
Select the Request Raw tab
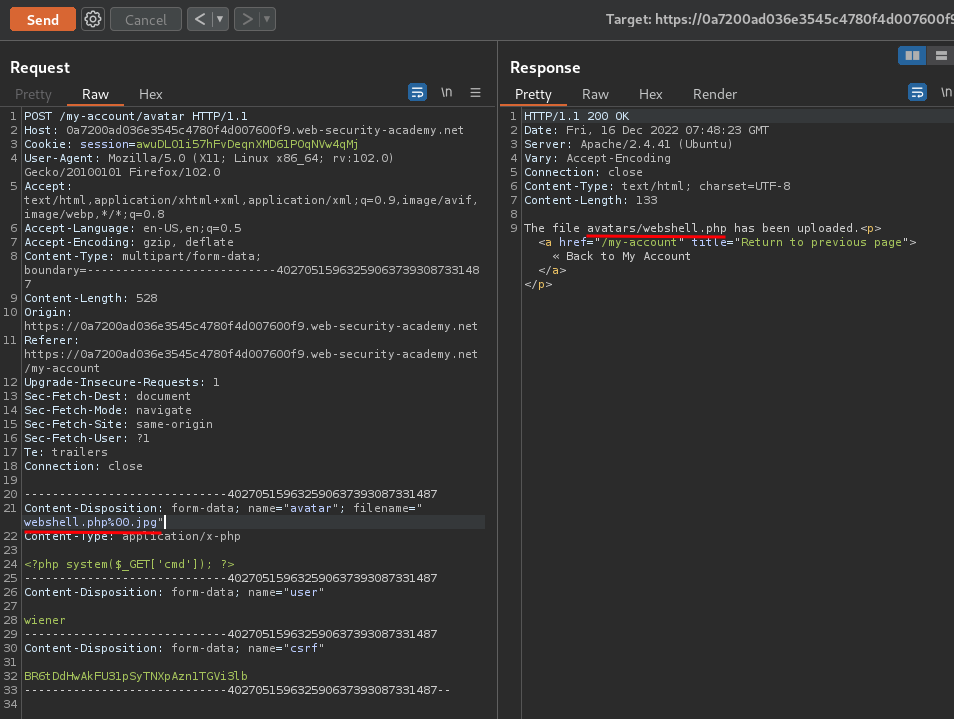(96, 94)
